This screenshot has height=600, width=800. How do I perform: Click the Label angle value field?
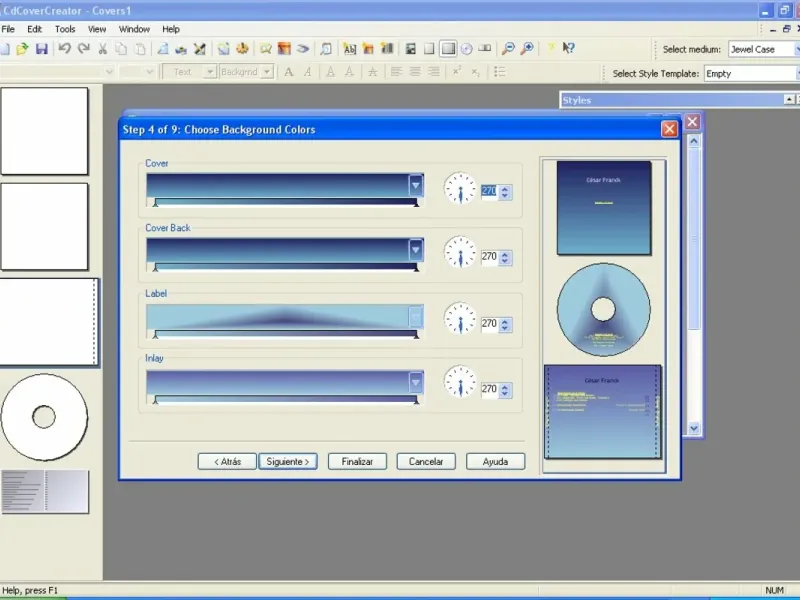[x=489, y=324]
